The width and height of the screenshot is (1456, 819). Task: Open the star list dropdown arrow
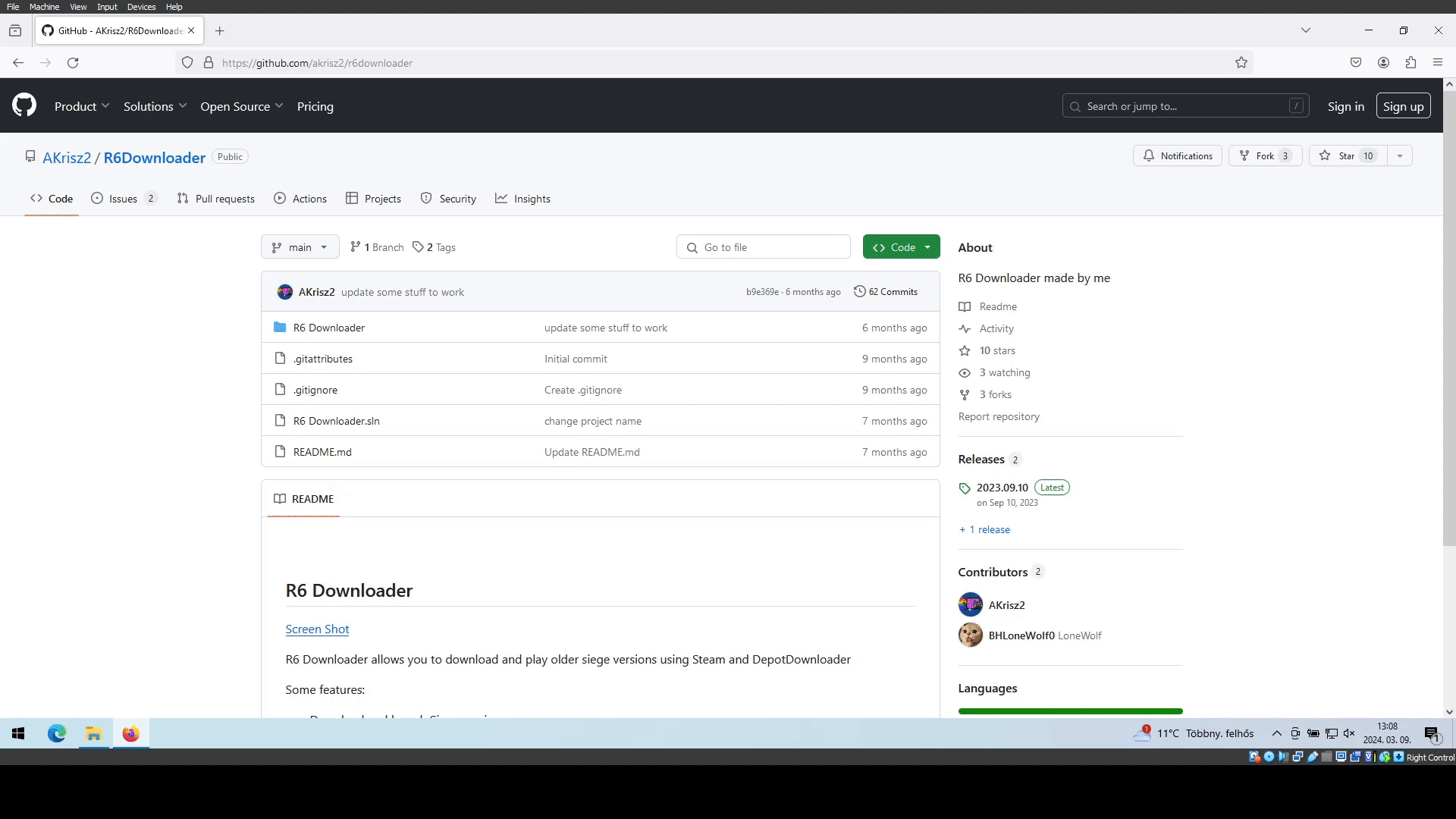click(x=1400, y=156)
